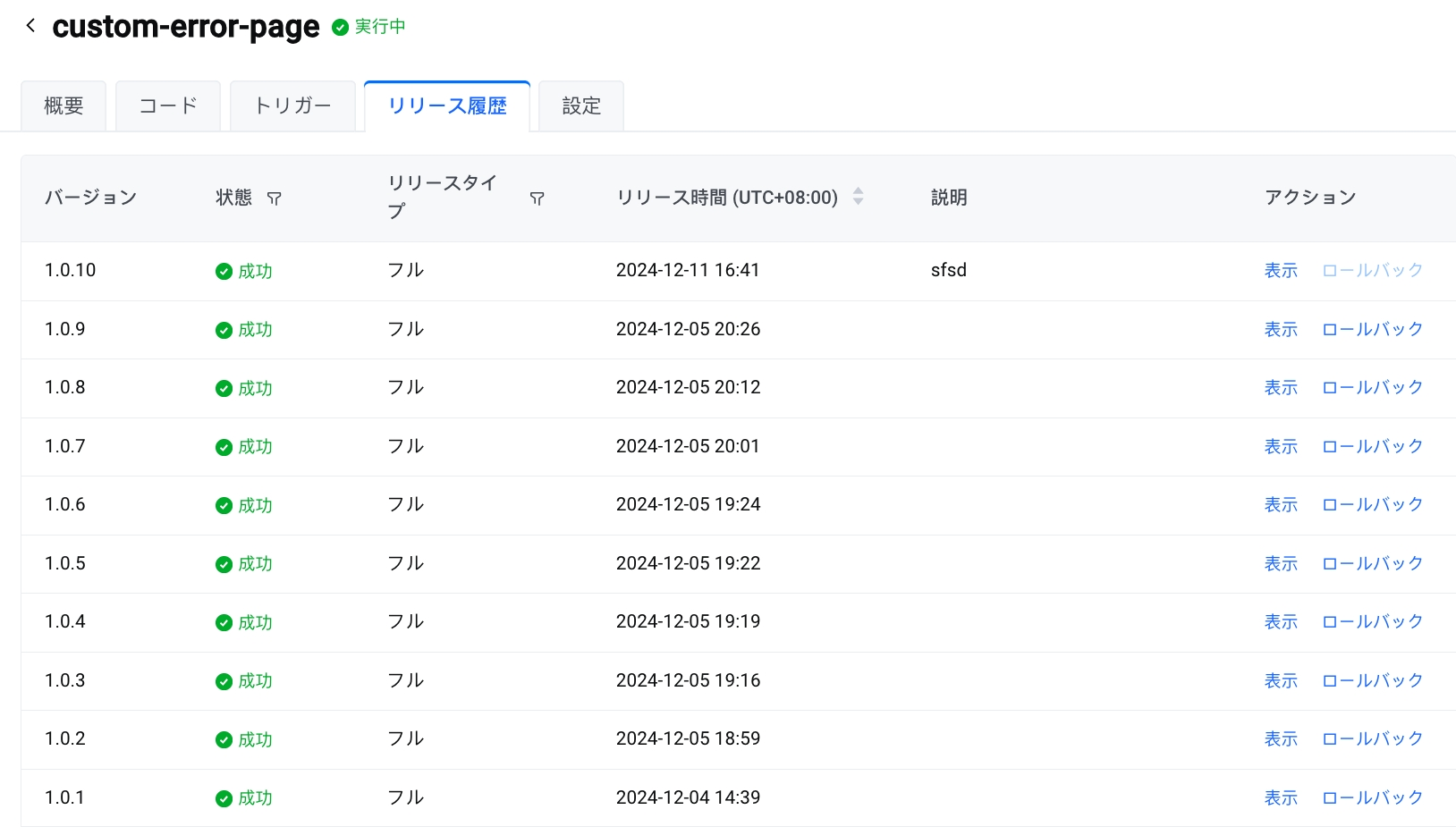
Task: Select release time 2024-12-05 18:59
Action: pyautogui.click(x=689, y=738)
